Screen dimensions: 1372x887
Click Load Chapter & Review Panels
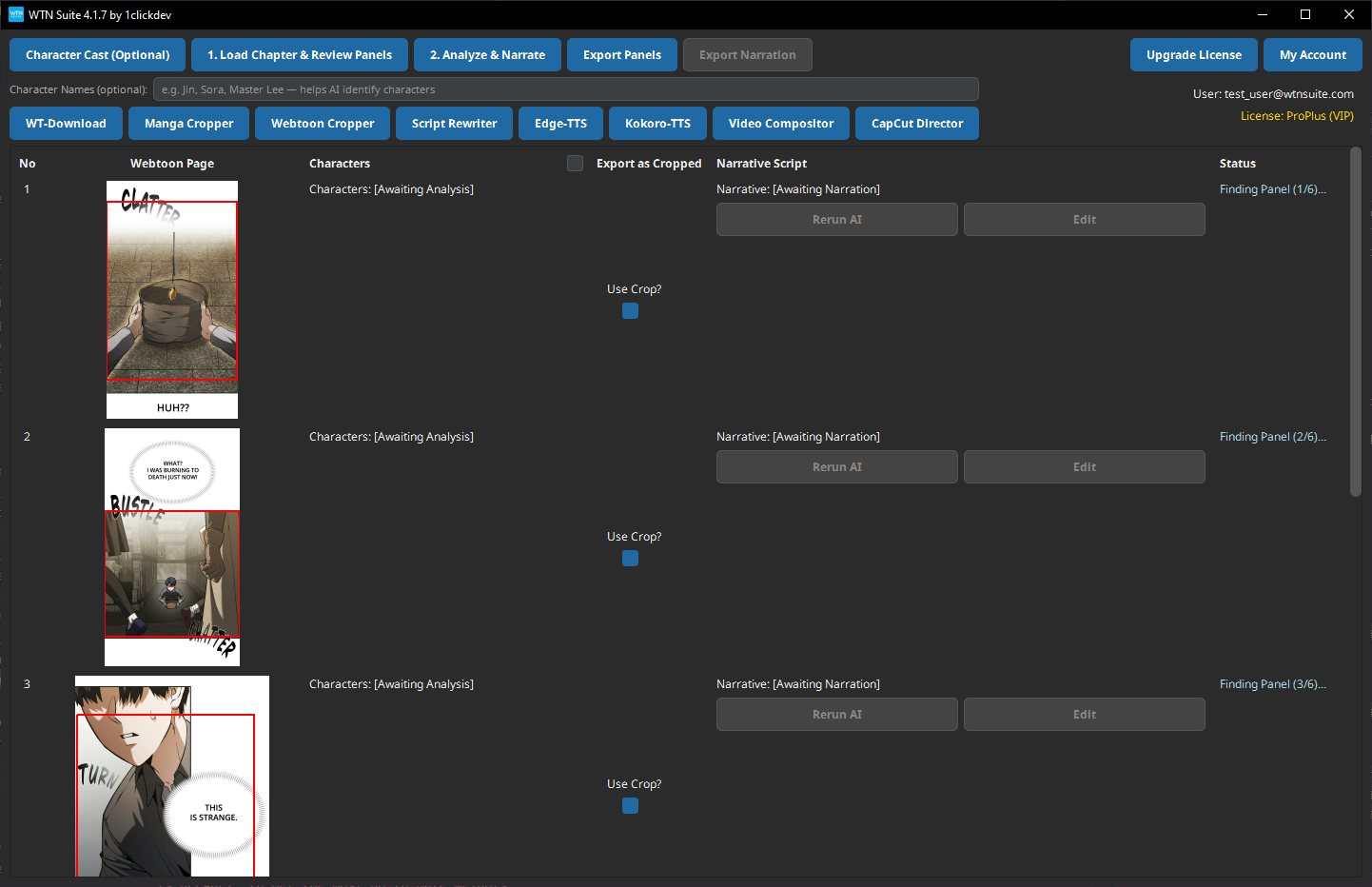299,54
